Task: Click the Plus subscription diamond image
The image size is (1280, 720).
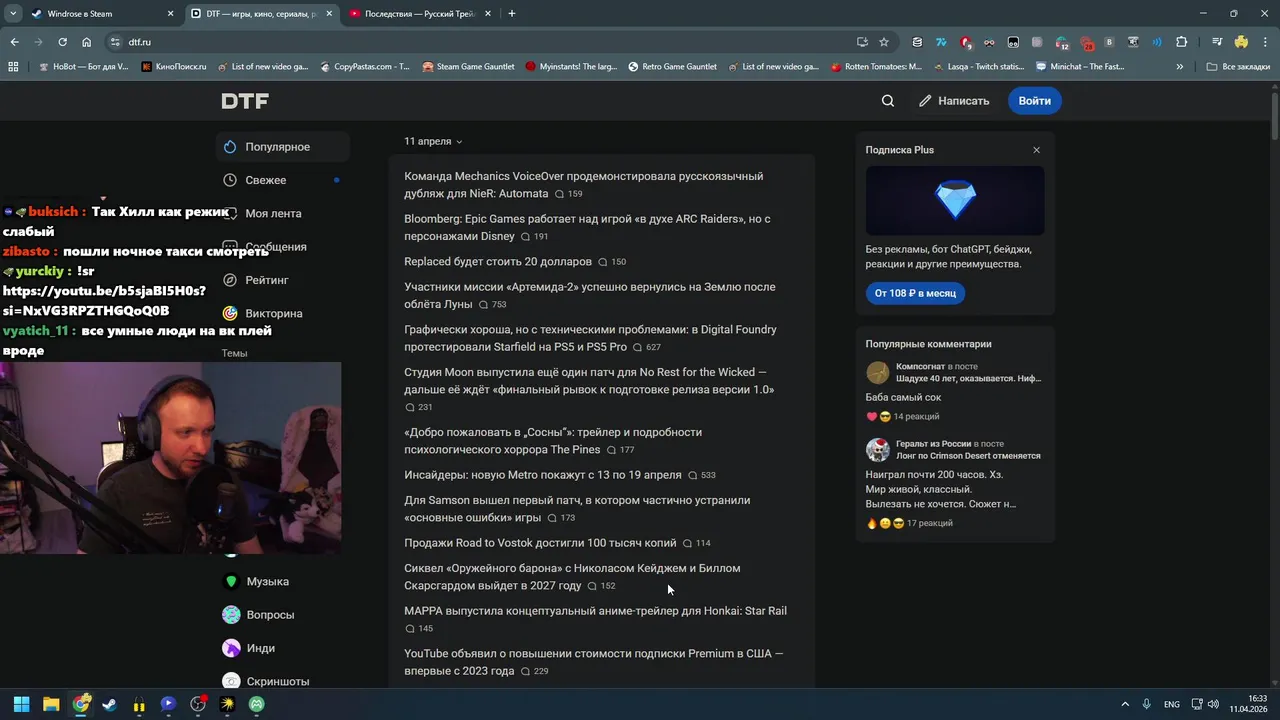Action: (955, 201)
